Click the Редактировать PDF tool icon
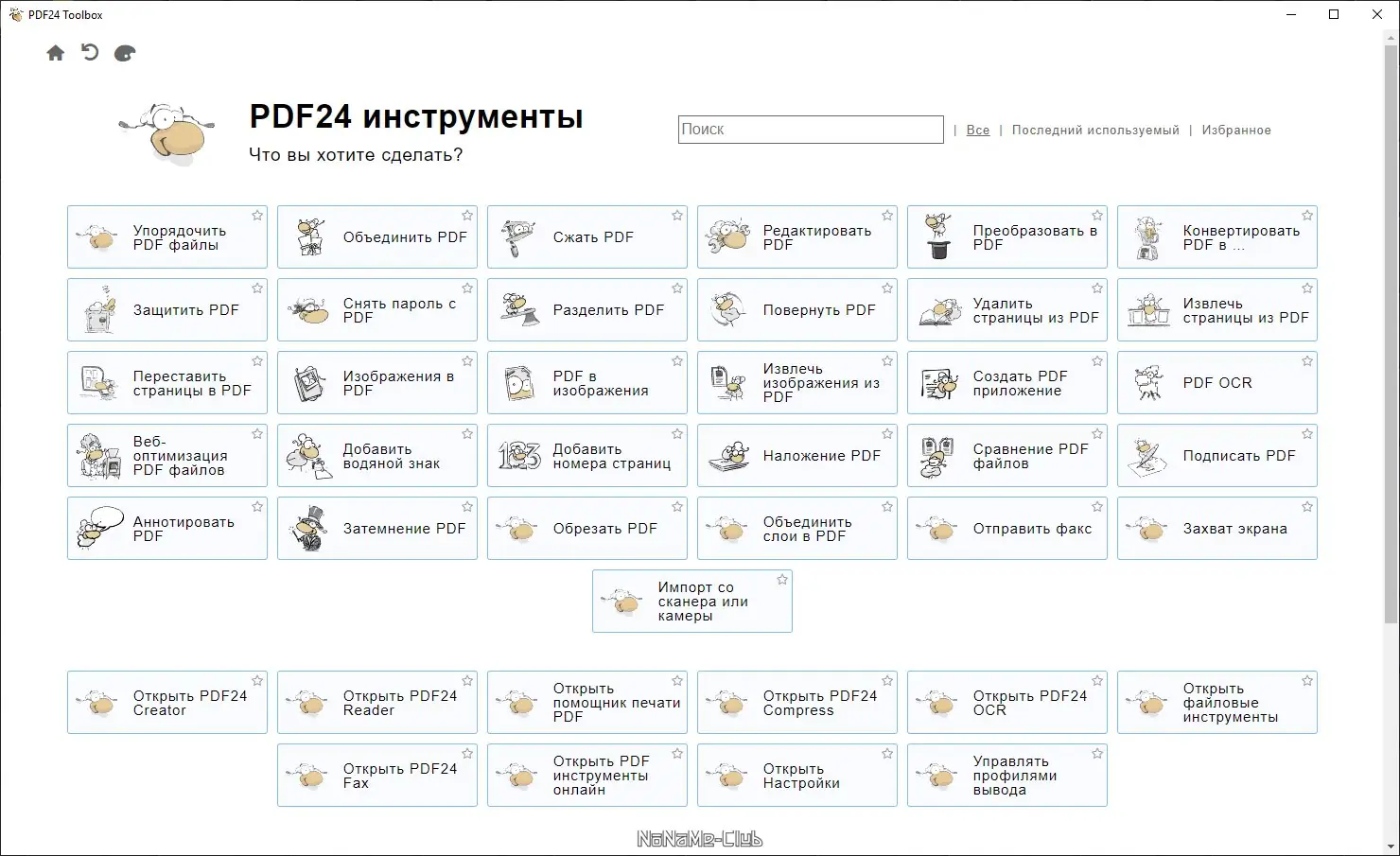 pyautogui.click(x=728, y=237)
